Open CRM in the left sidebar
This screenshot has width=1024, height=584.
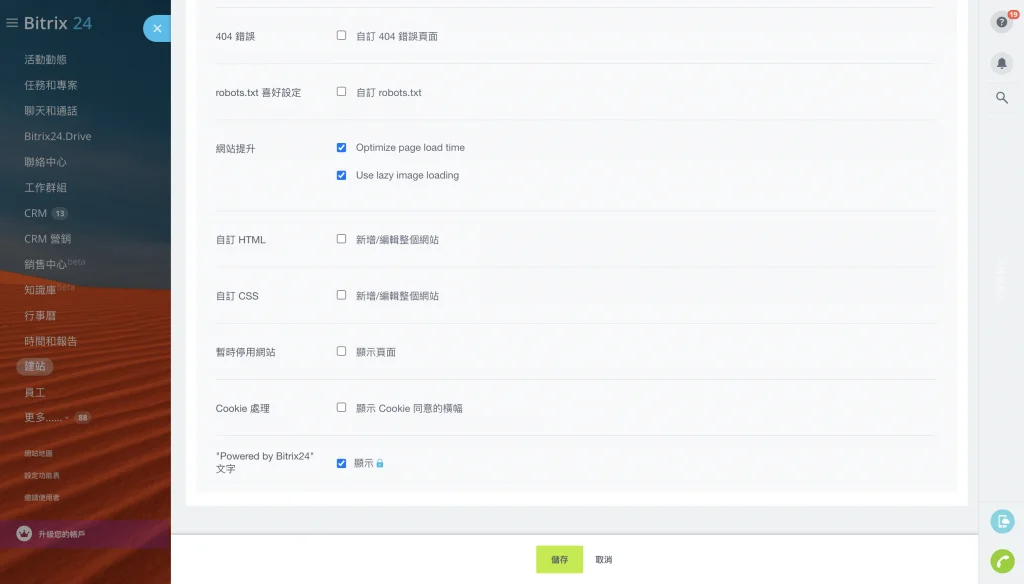point(35,213)
